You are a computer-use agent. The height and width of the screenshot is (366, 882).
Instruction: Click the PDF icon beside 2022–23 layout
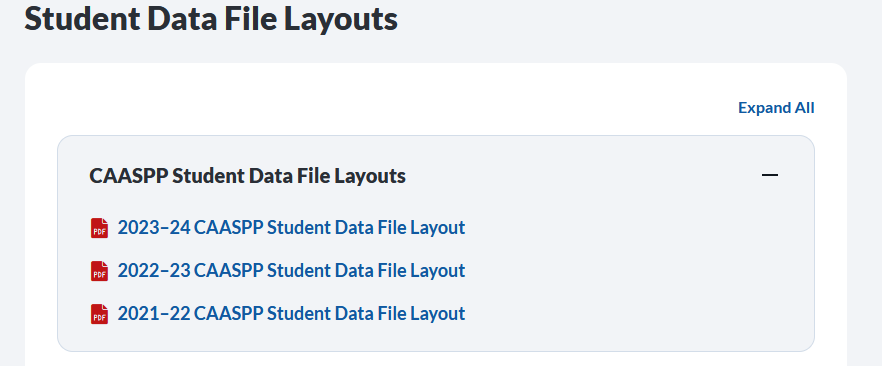100,271
